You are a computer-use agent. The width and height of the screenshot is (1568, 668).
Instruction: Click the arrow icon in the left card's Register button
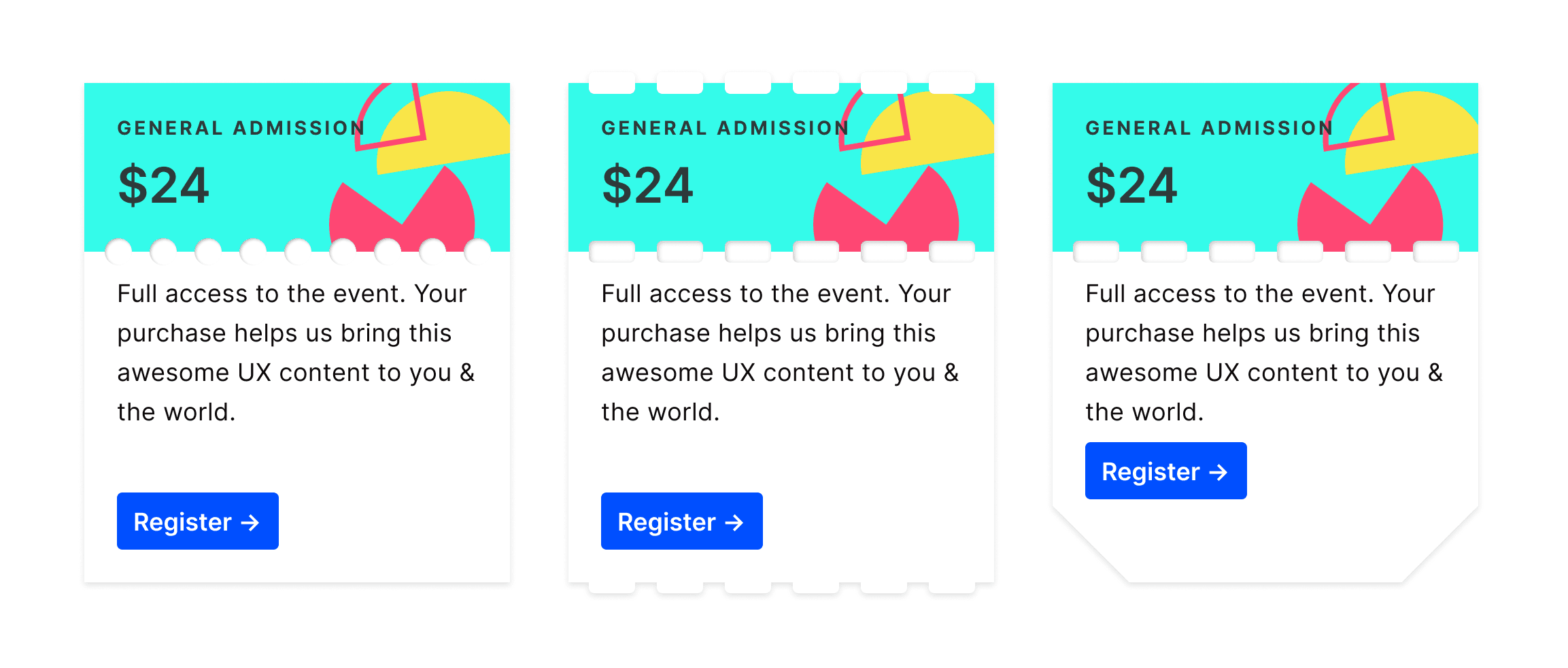point(250,522)
